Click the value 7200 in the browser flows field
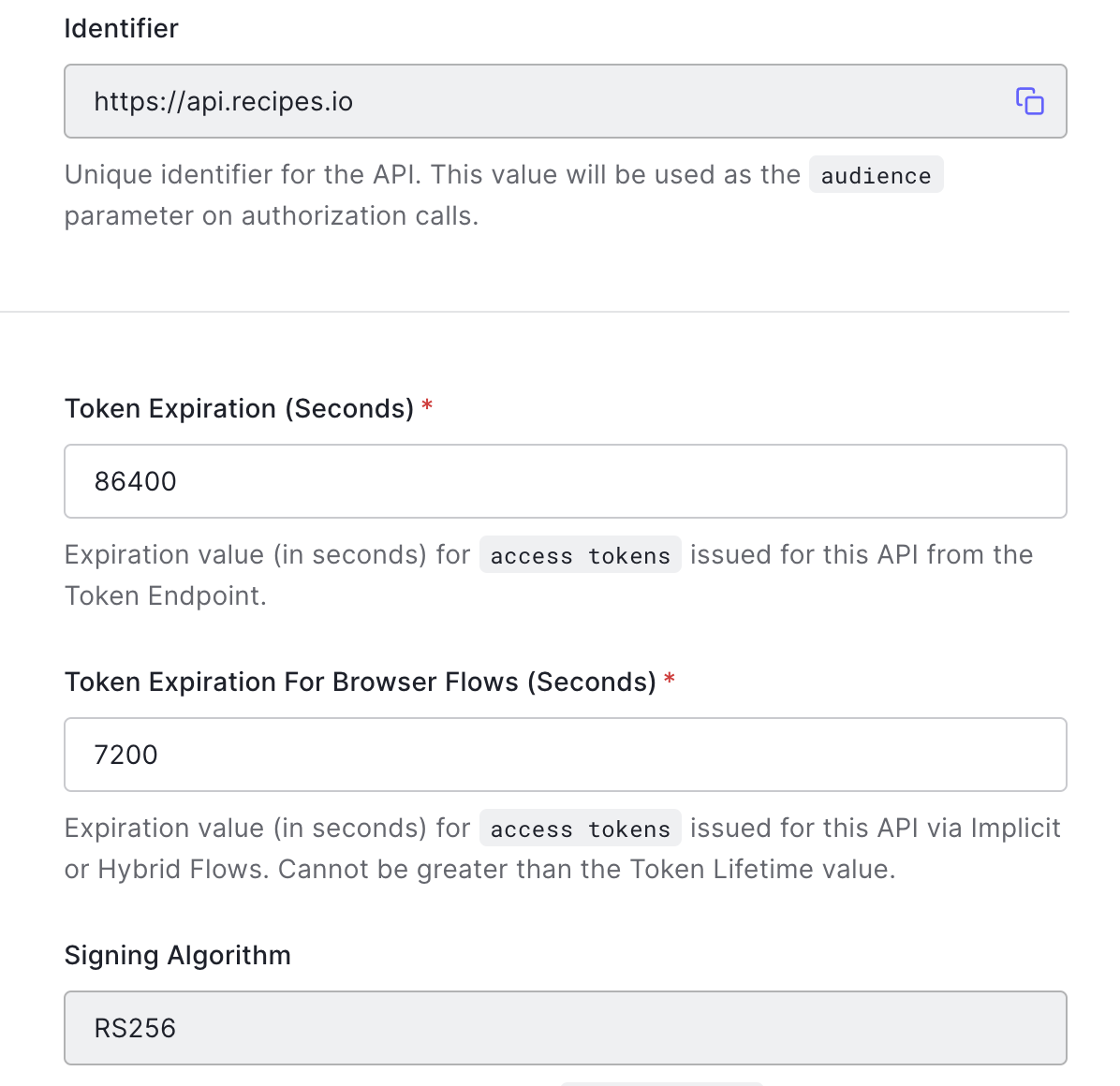 [126, 755]
